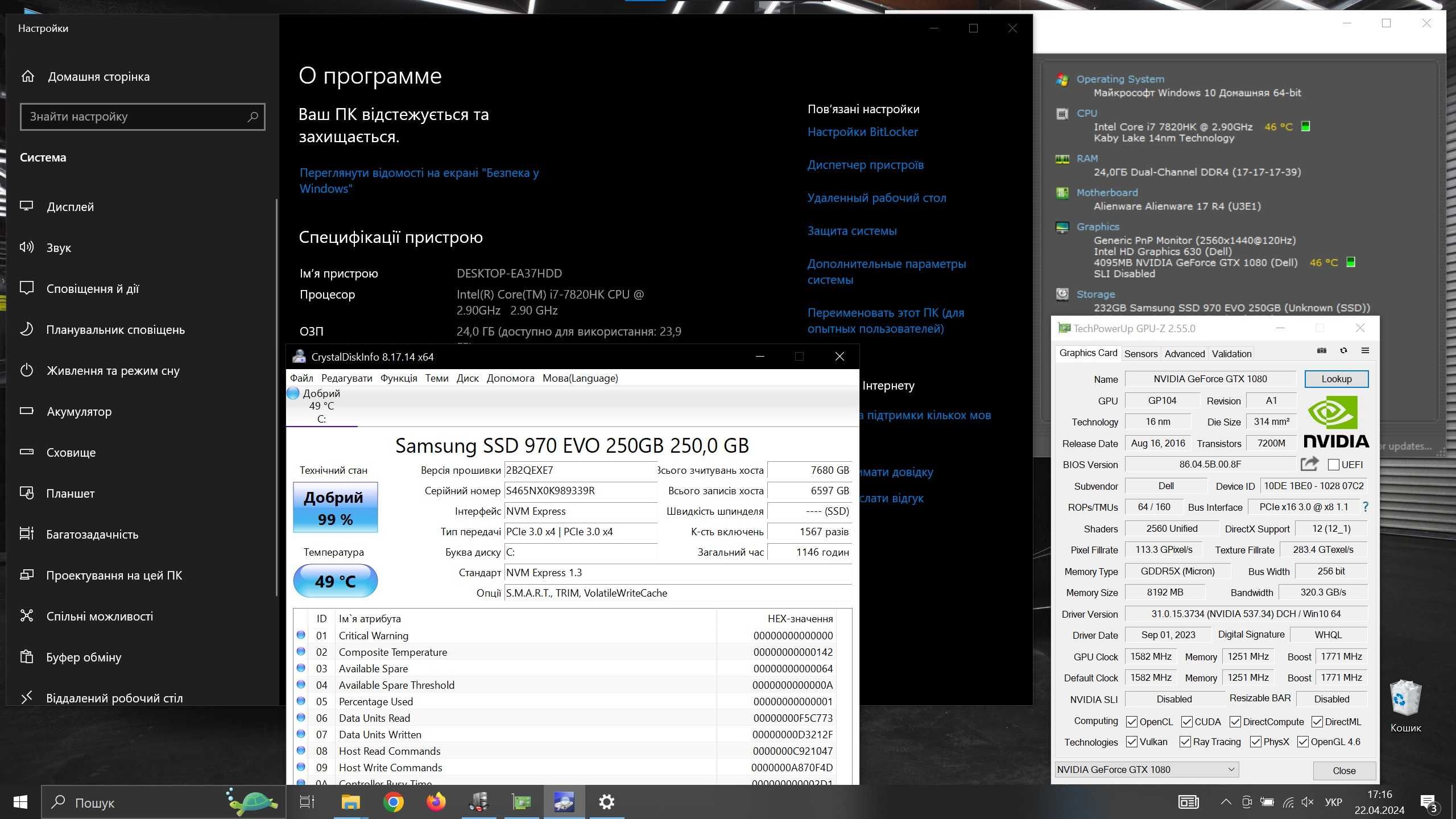The width and height of the screenshot is (1456, 819).
Task: Select the C: disk tab in CrystalDiskInfo
Action: click(x=321, y=406)
